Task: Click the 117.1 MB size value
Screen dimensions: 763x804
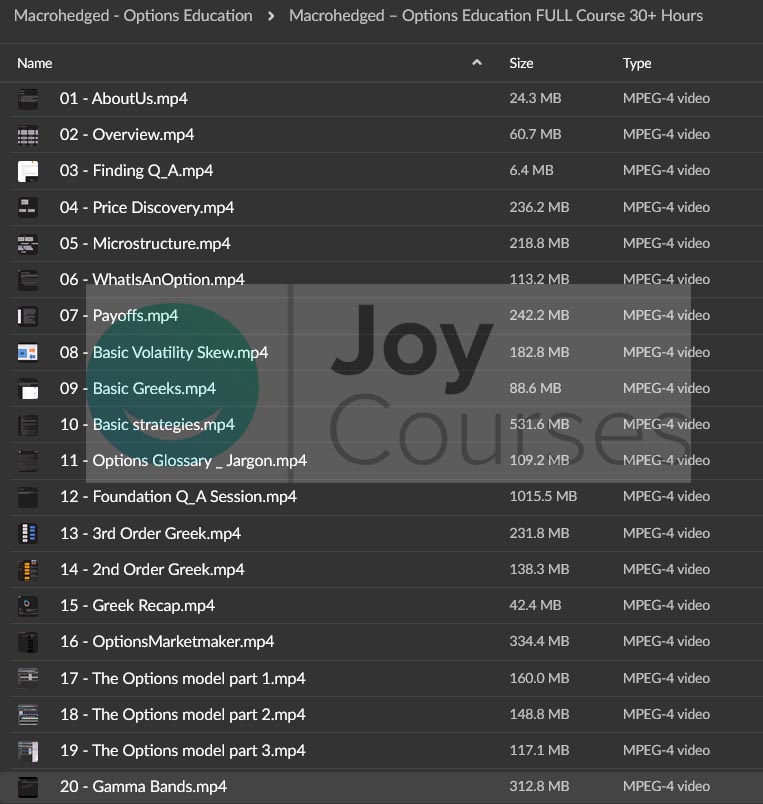Action: point(539,751)
